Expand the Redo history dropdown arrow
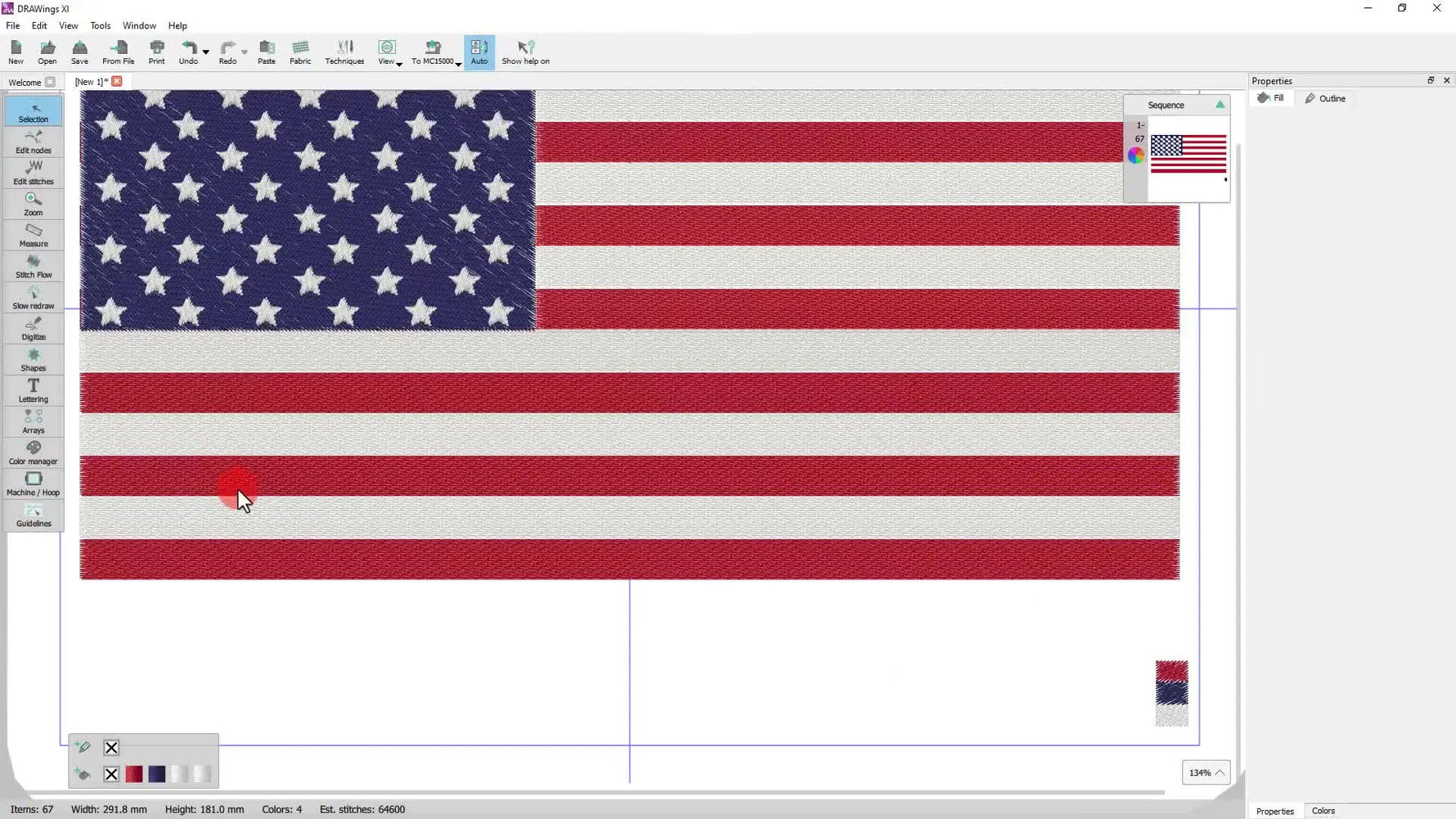The image size is (1456, 819). click(x=245, y=52)
